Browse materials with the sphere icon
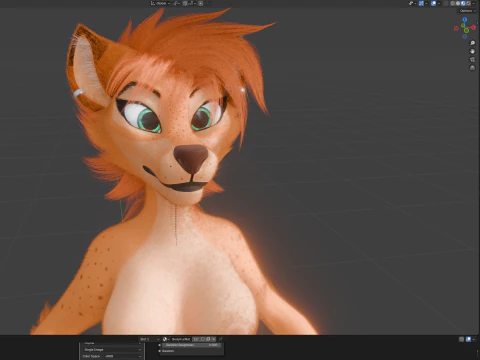The height and width of the screenshot is (360, 480). click(166, 339)
